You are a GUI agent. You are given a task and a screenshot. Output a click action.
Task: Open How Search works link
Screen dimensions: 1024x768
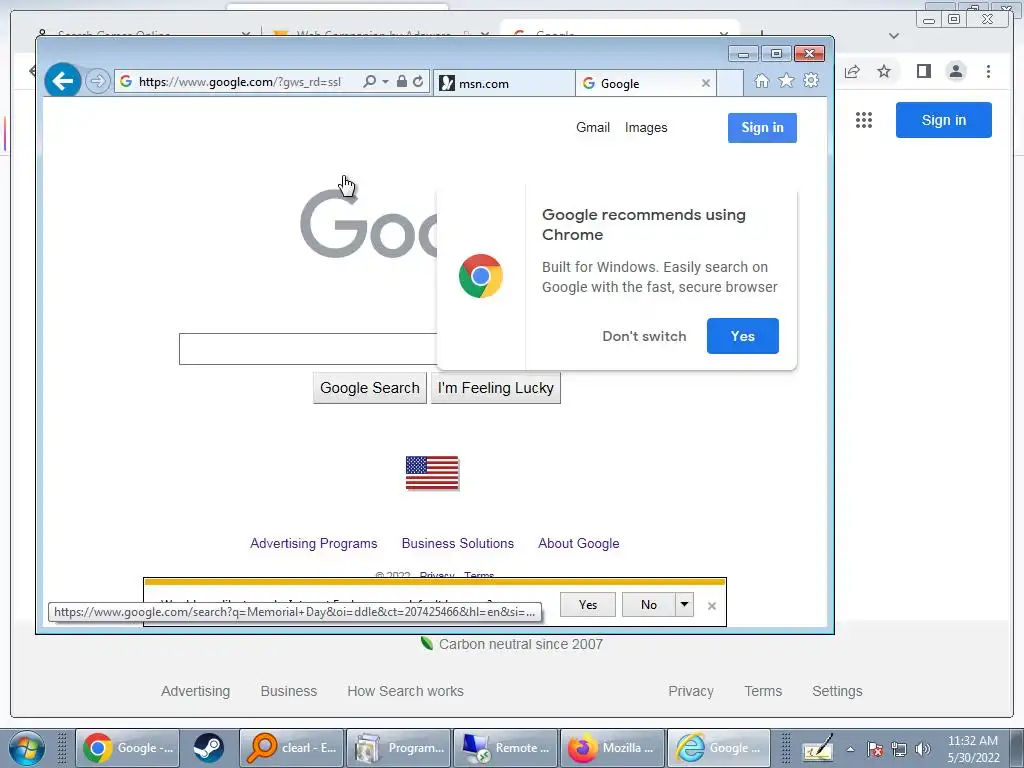pos(406,691)
